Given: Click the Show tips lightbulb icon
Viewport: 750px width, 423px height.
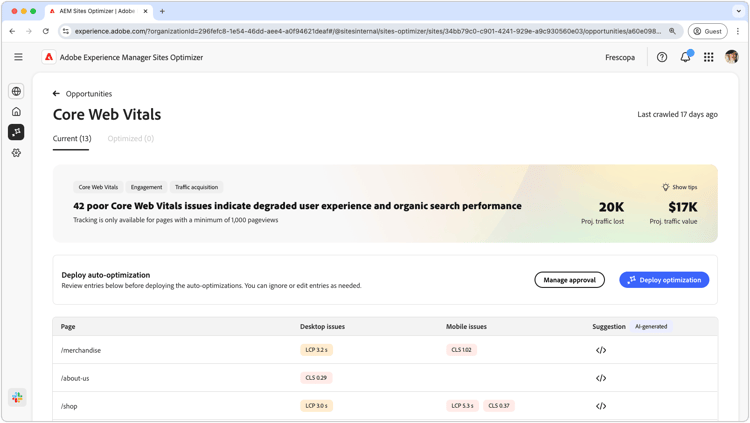Looking at the screenshot, I should [665, 187].
